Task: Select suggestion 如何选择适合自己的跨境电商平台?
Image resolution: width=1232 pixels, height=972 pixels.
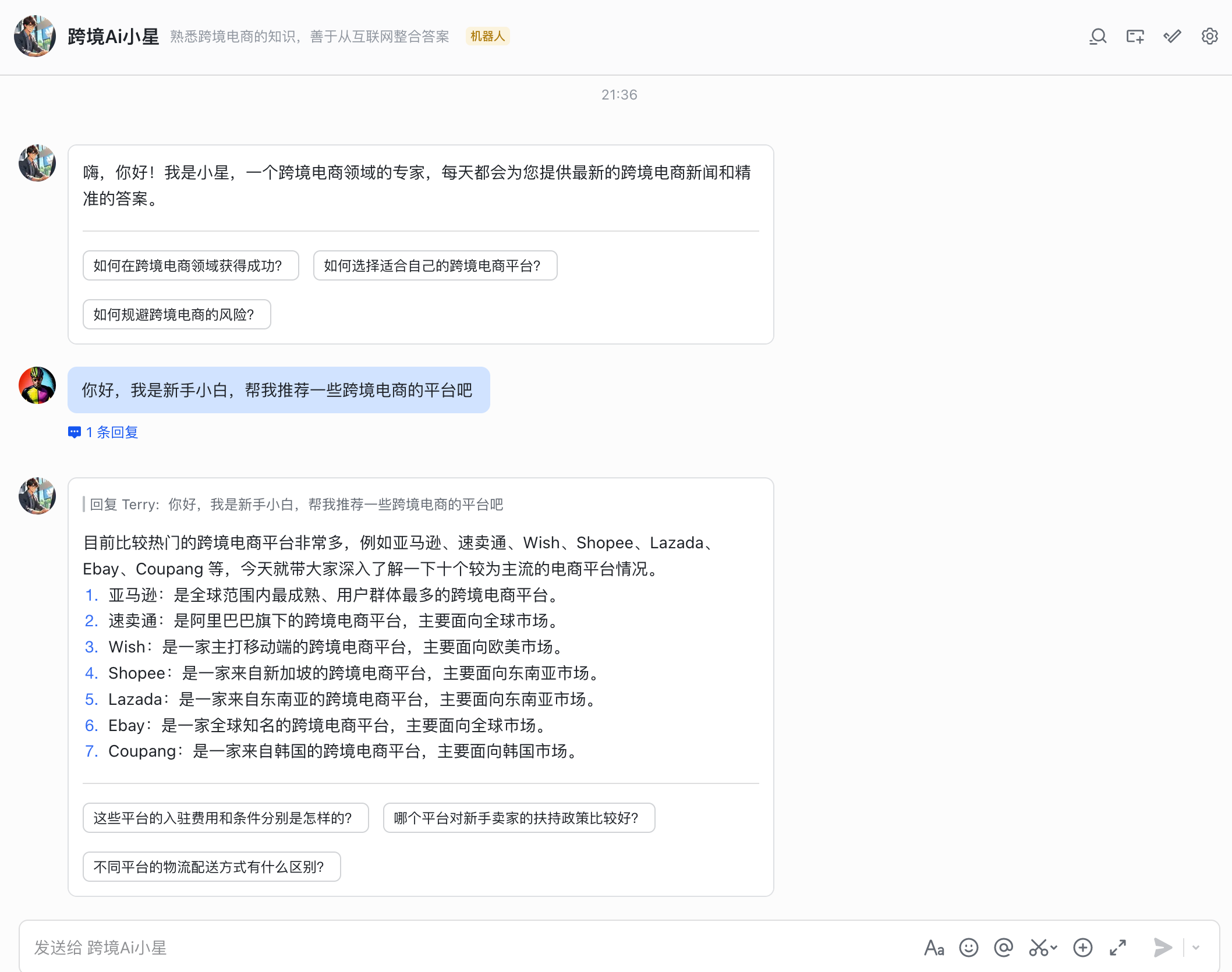Action: 435,265
